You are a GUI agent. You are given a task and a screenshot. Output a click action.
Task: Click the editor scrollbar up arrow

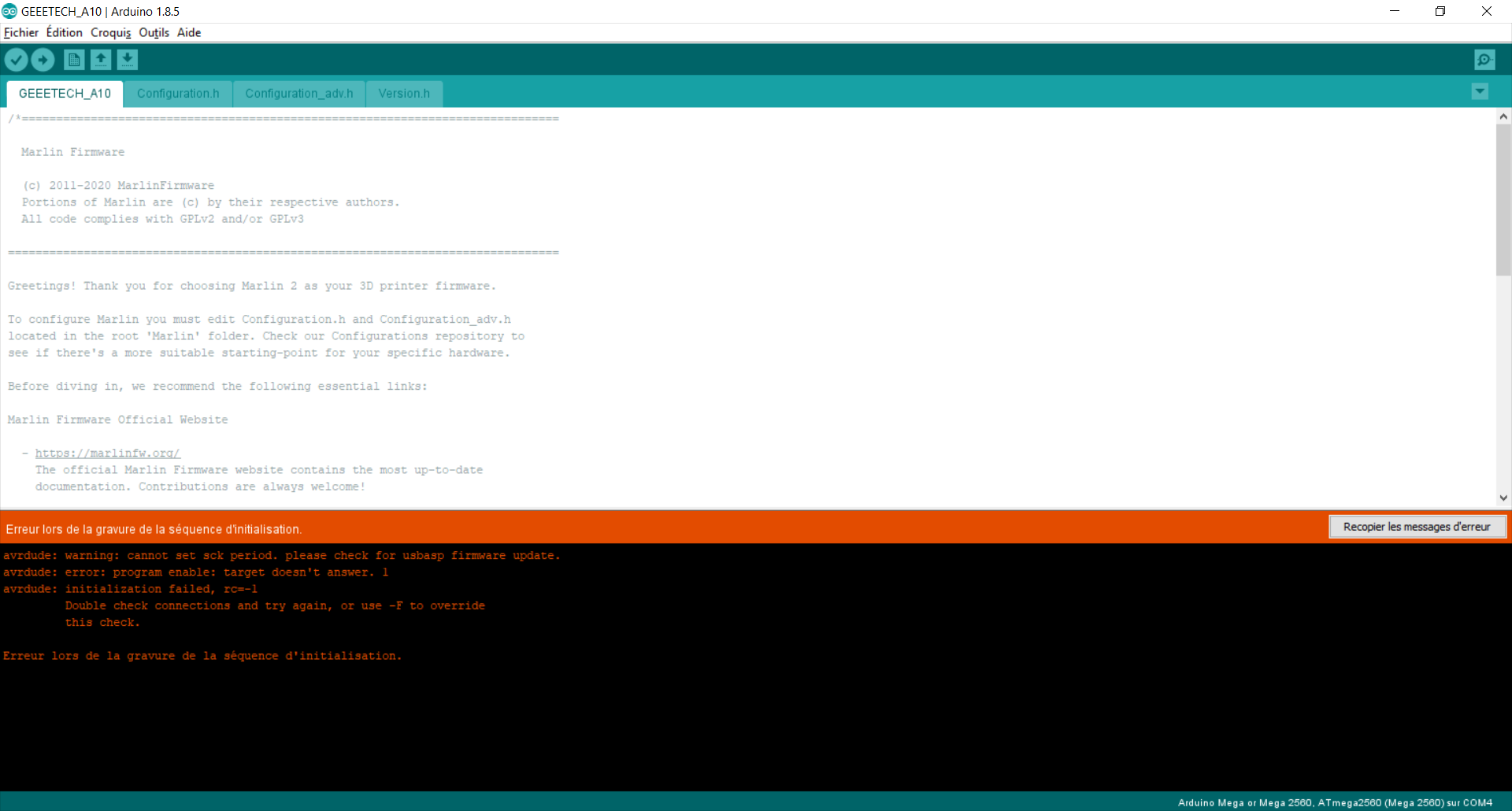(x=1503, y=117)
